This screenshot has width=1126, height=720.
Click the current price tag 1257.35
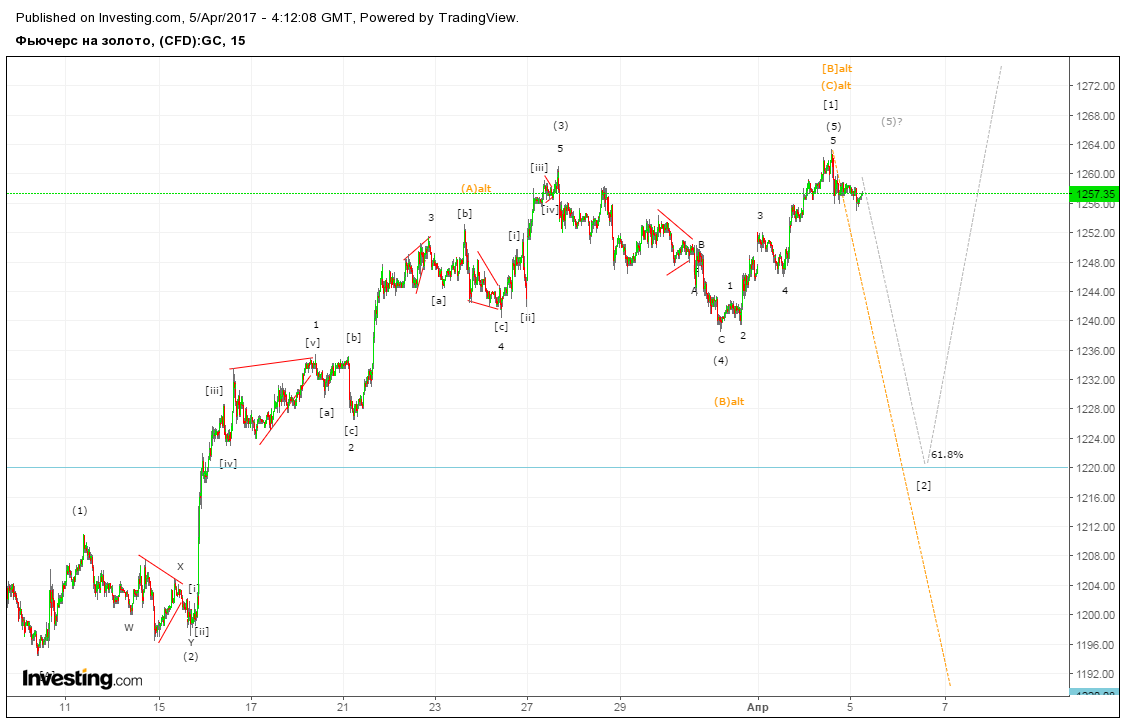(1096, 194)
